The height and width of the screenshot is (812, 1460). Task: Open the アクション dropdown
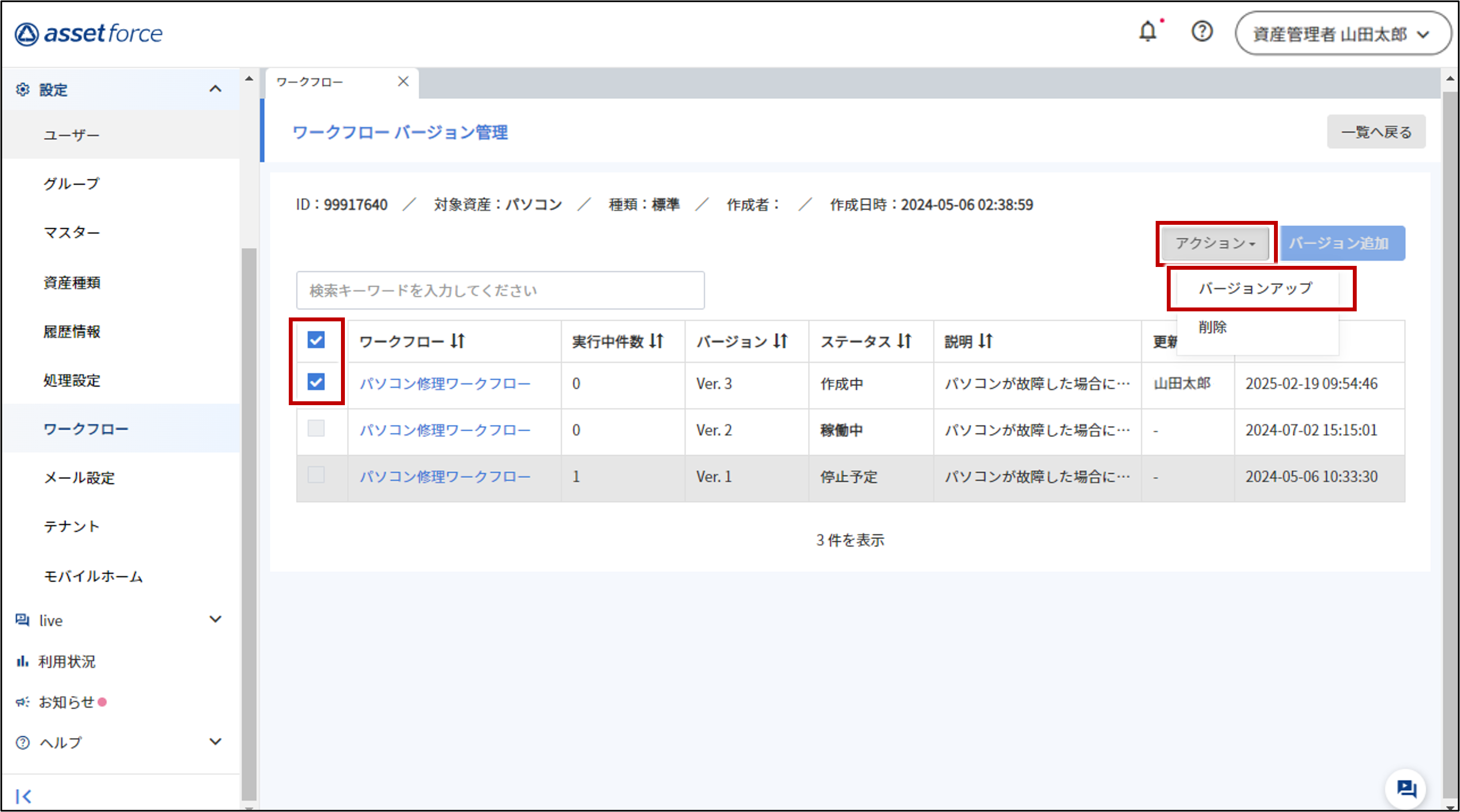pos(1215,244)
